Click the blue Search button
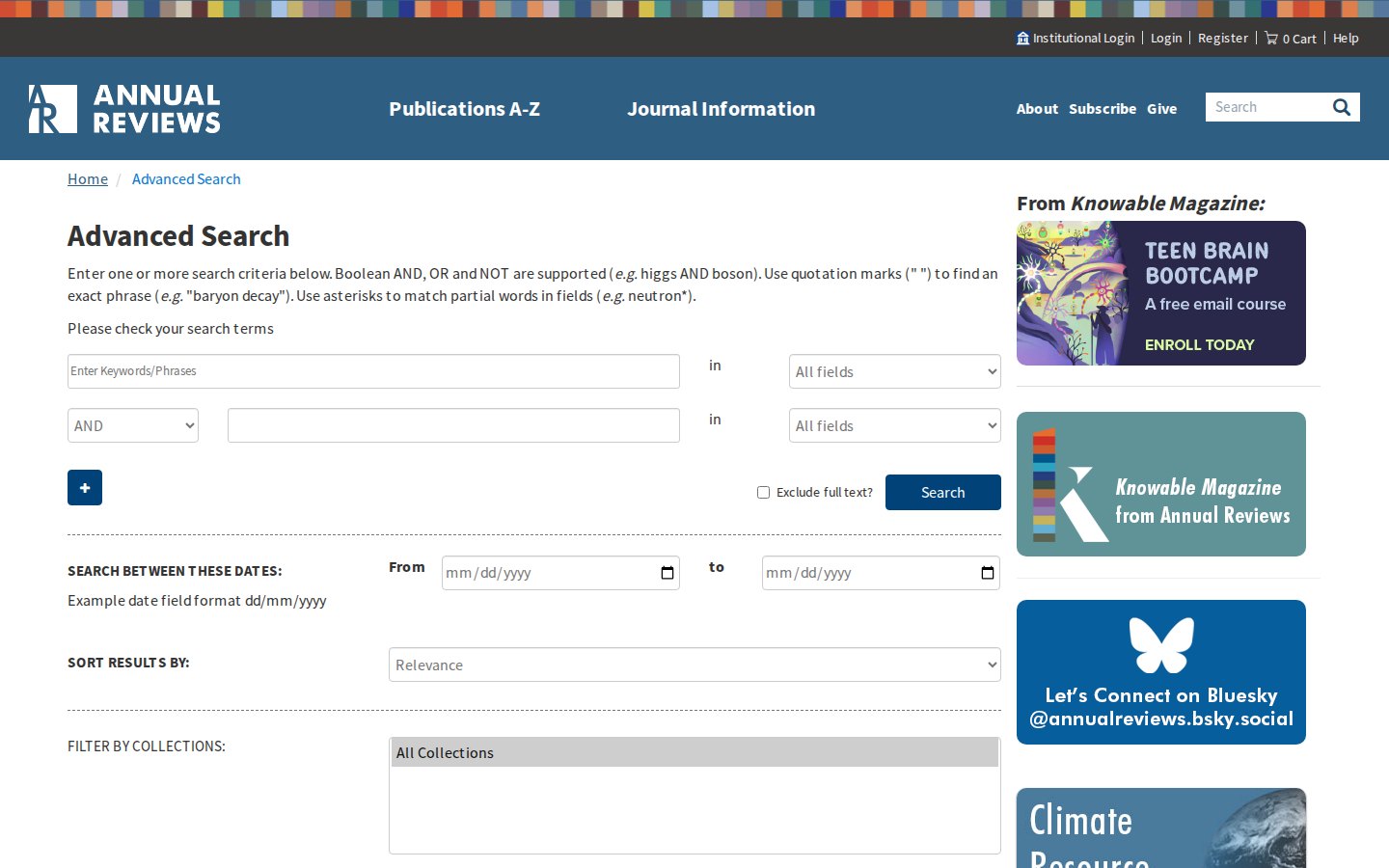Viewport: 1389px width, 868px height. click(943, 492)
